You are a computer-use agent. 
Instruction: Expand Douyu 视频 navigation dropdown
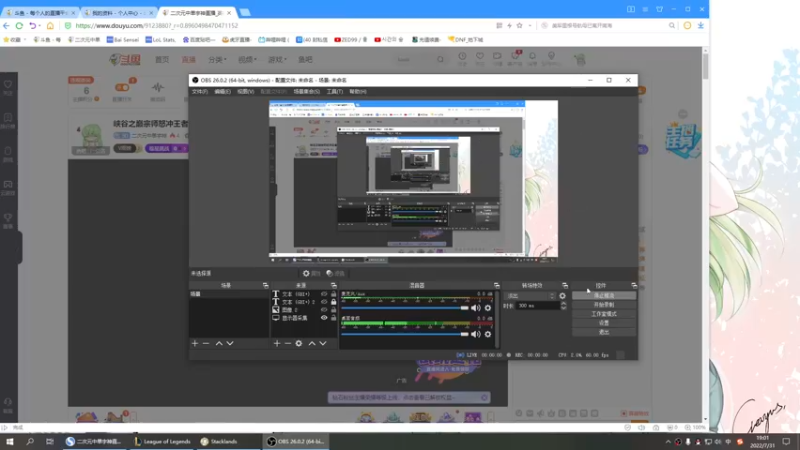[247, 60]
